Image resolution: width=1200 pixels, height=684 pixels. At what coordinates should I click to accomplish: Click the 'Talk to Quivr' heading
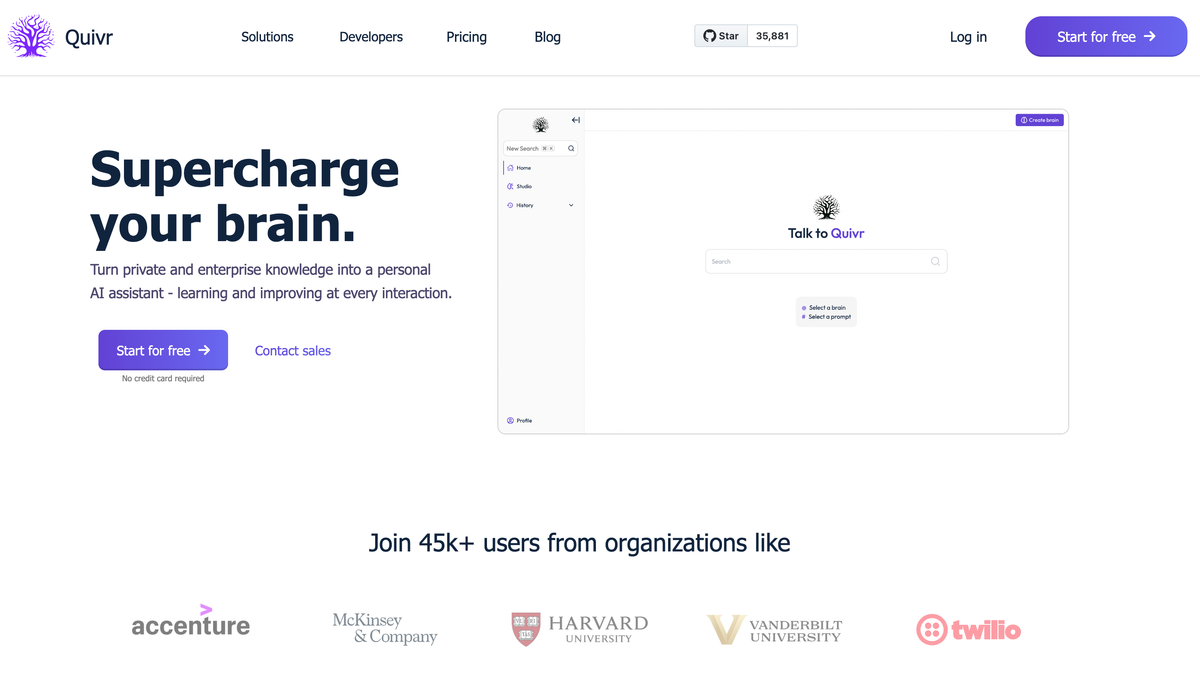[826, 233]
